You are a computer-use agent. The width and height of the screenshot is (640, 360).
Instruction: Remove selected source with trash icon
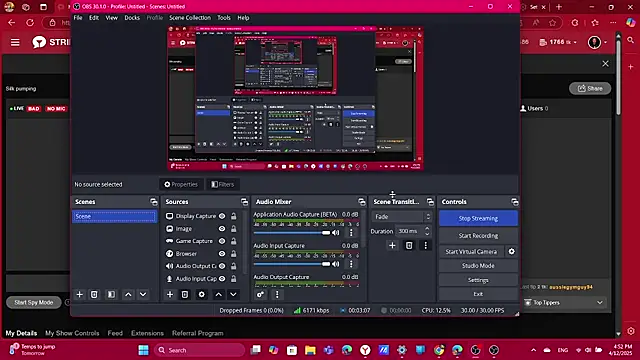[x=185, y=294]
